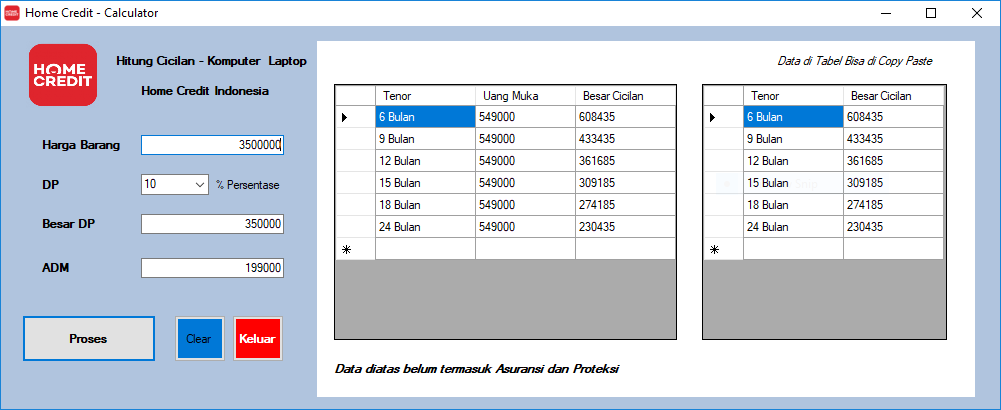The height and width of the screenshot is (410, 1001).
Task: Click the 361685 cell in left table
Action: [x=625, y=161]
